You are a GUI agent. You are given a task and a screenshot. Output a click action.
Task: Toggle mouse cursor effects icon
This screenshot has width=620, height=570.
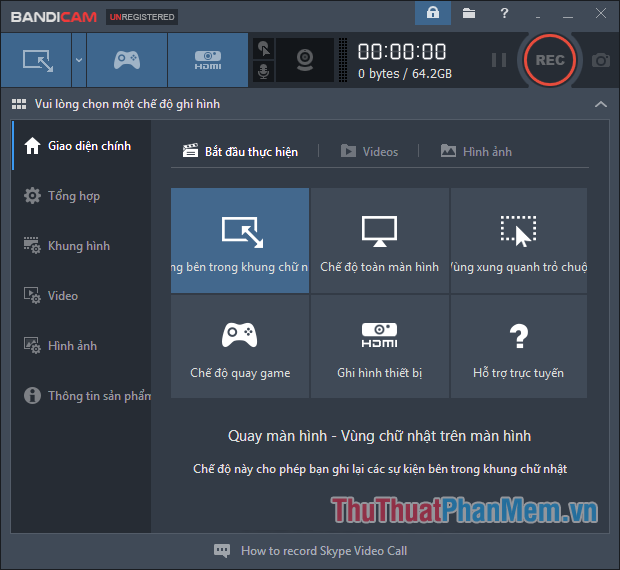tap(263, 49)
